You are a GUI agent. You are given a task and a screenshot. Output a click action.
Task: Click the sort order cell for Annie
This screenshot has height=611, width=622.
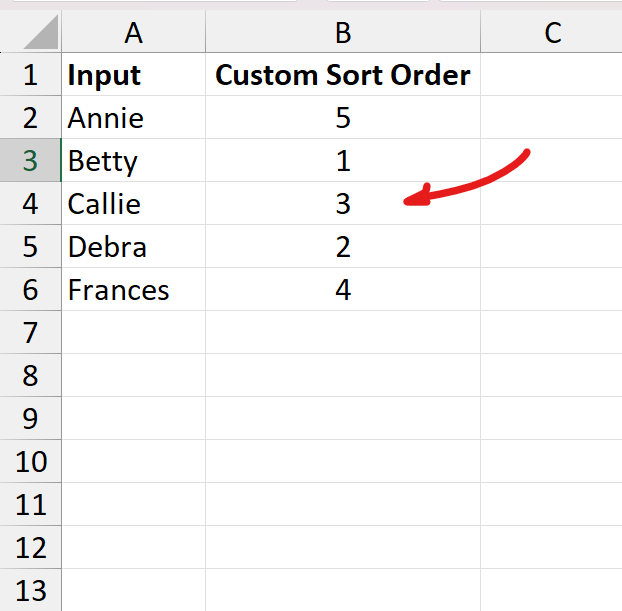(342, 118)
